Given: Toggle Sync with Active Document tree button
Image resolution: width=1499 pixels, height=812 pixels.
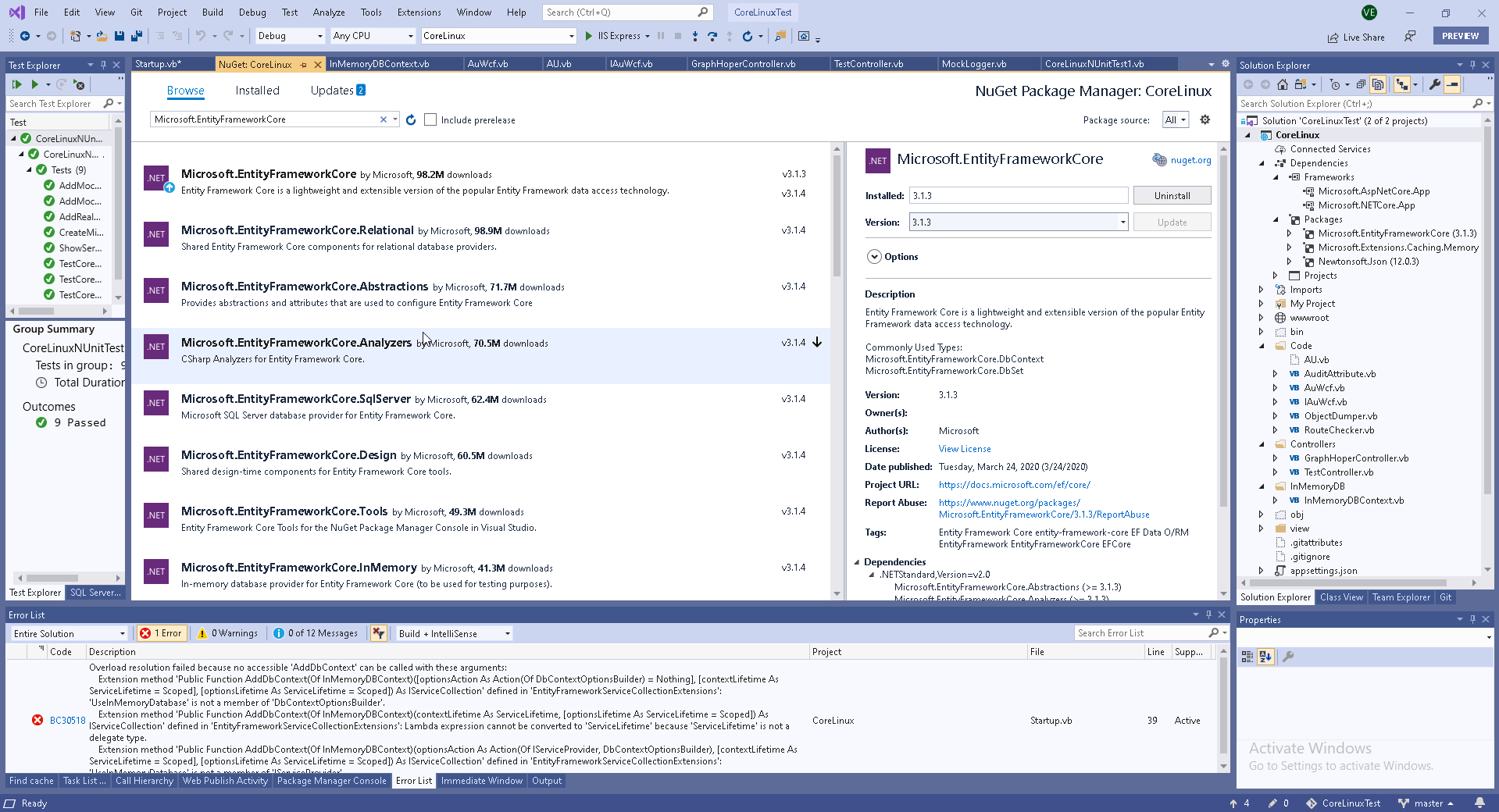Looking at the screenshot, I should point(1402,84).
